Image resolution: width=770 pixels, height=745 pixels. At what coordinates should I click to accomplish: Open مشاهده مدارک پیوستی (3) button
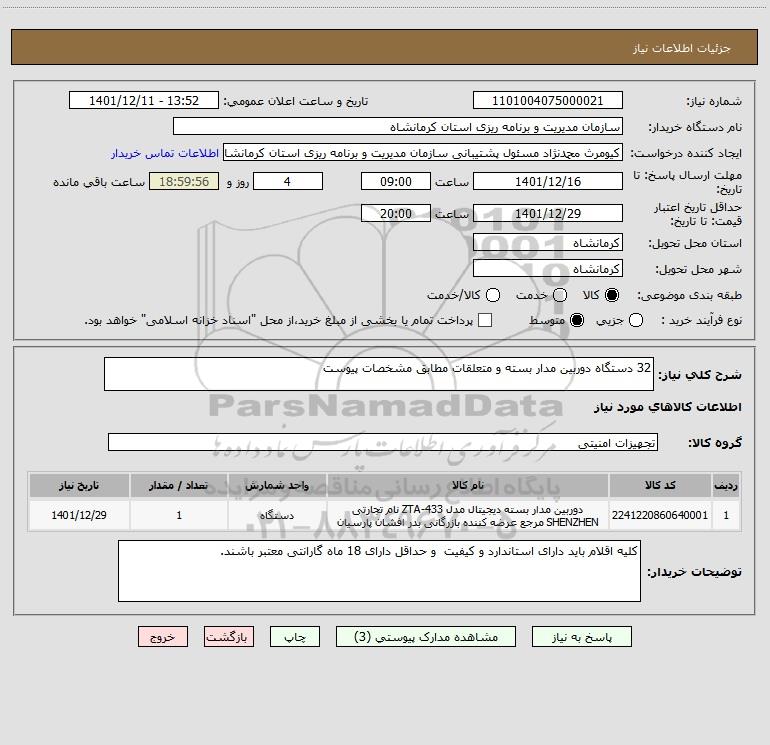tap(426, 636)
